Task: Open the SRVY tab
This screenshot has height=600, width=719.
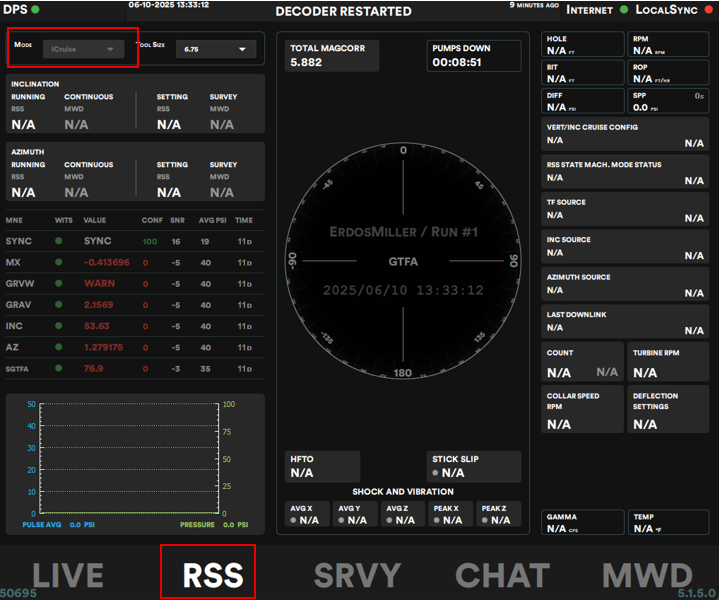Action: (357, 575)
